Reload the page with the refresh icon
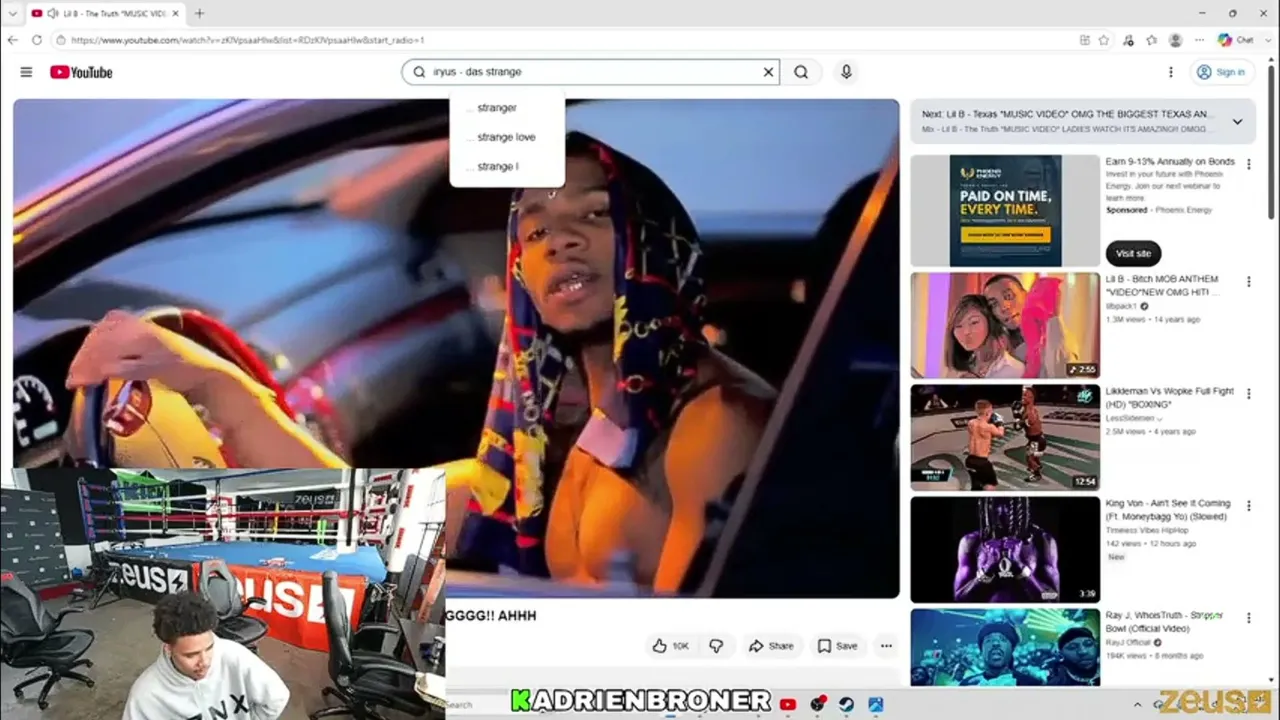 pyautogui.click(x=37, y=40)
